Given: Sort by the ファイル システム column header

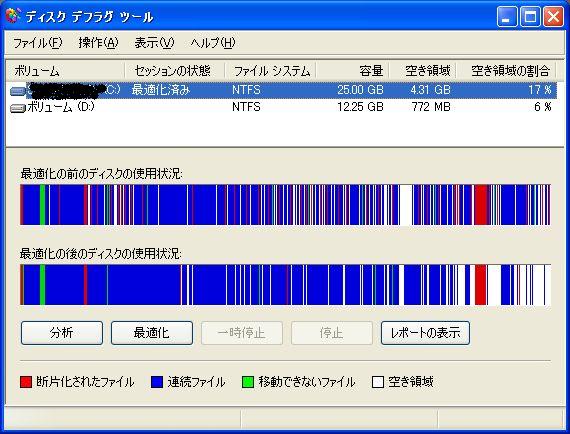Looking at the screenshot, I should 270,71.
